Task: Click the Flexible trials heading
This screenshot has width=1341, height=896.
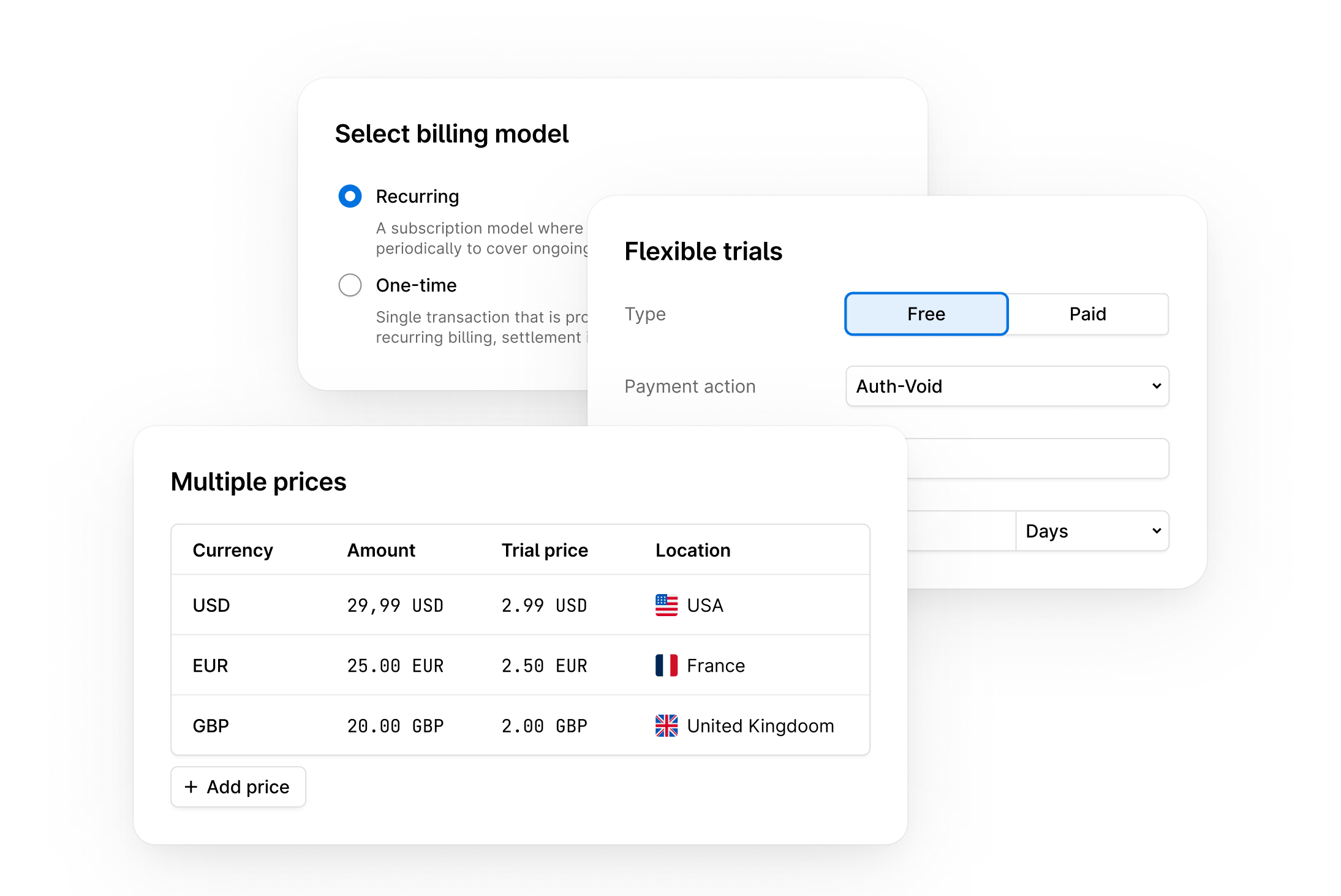Action: 703,250
